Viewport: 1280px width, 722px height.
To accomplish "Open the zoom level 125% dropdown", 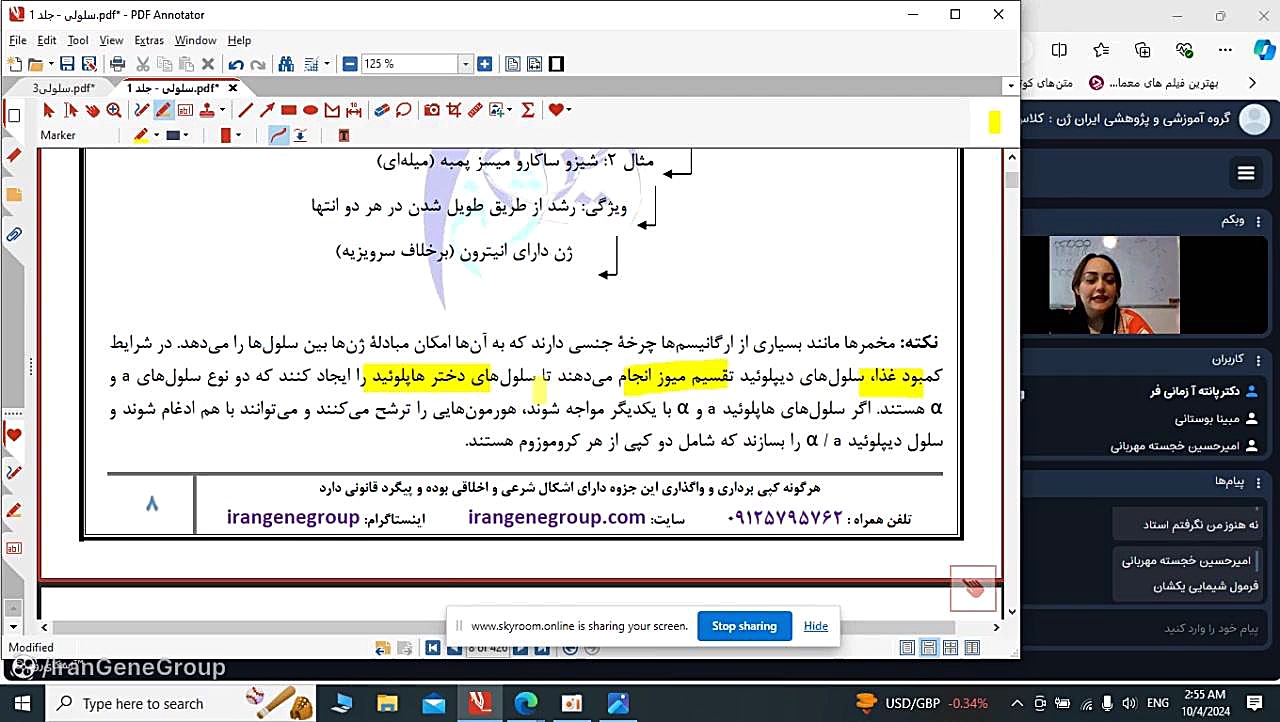I will coord(465,64).
